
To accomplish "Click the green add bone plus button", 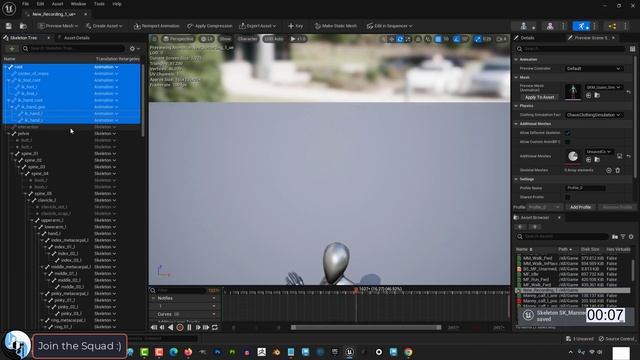I will click(x=11, y=49).
